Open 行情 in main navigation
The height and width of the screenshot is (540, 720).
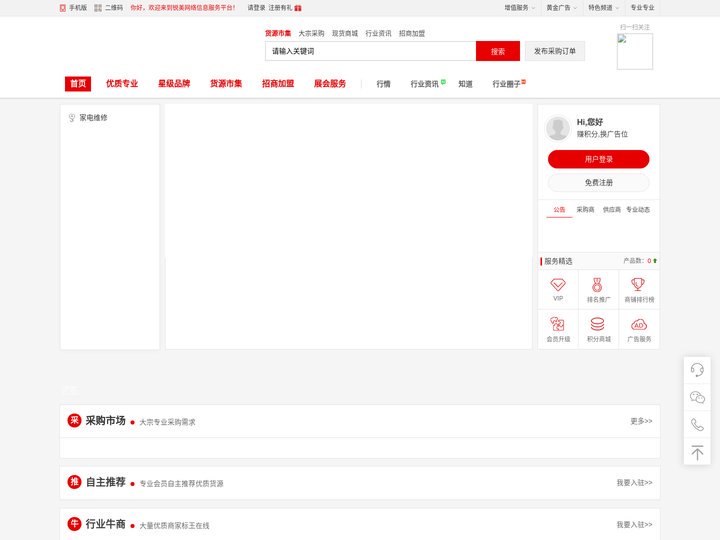383,84
